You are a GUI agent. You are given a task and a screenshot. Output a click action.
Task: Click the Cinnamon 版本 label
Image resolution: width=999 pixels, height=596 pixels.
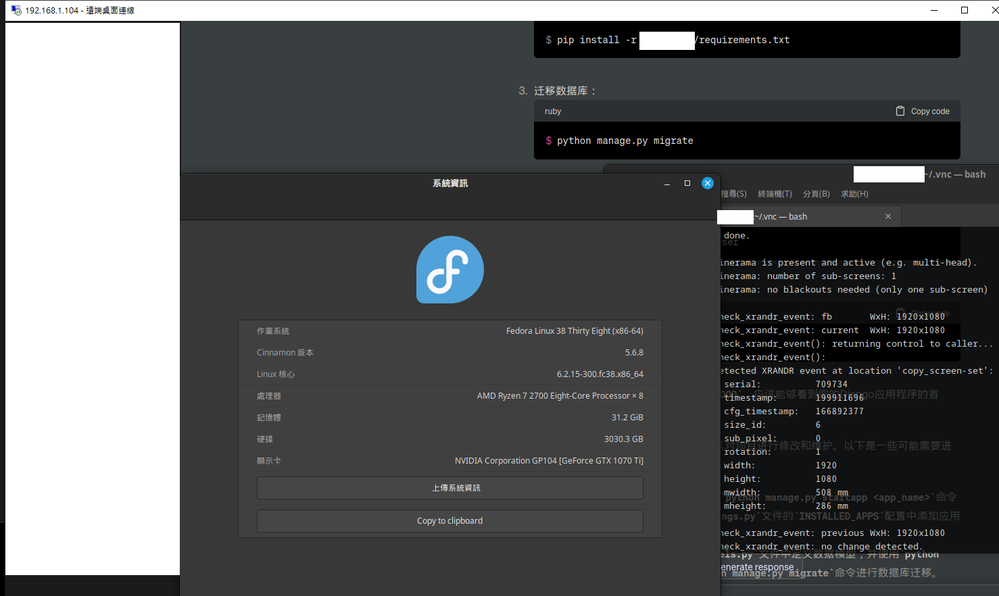[285, 353]
